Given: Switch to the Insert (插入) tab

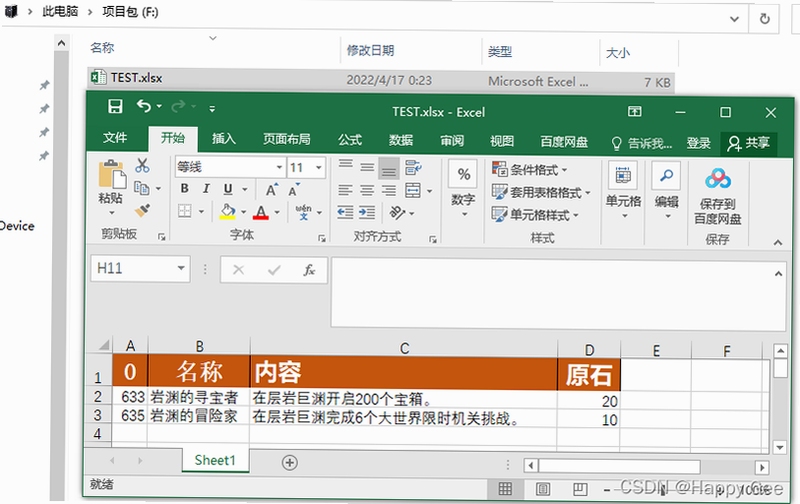Looking at the screenshot, I should click(x=223, y=138).
